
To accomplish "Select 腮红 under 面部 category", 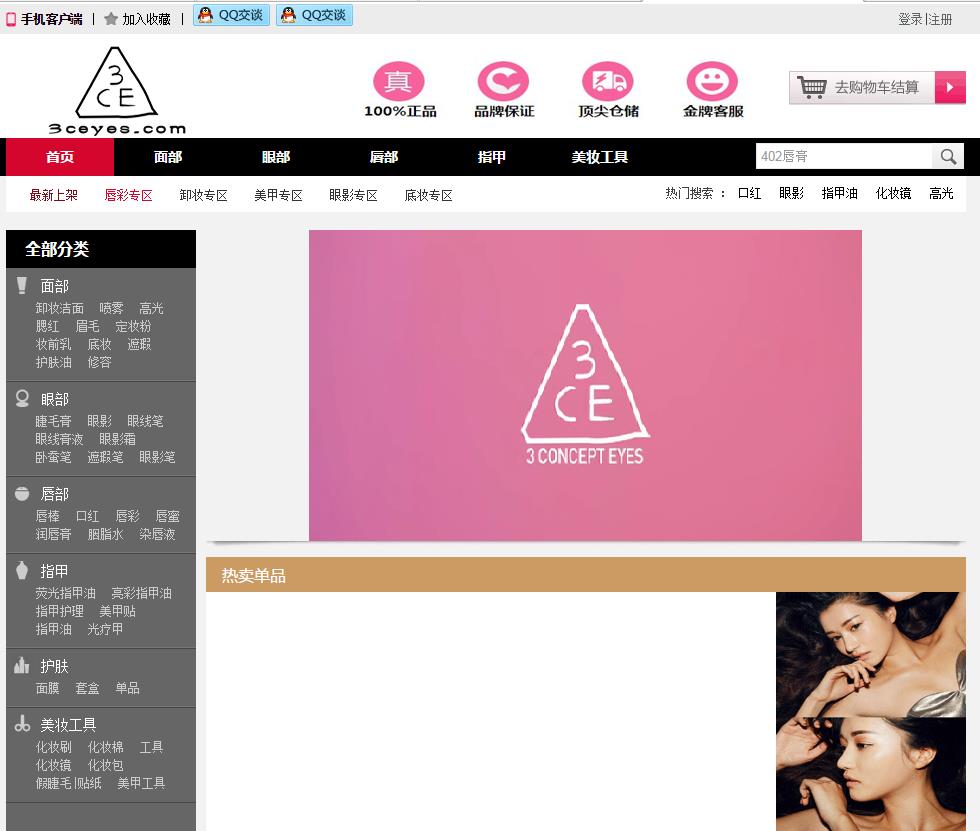I will point(48,326).
